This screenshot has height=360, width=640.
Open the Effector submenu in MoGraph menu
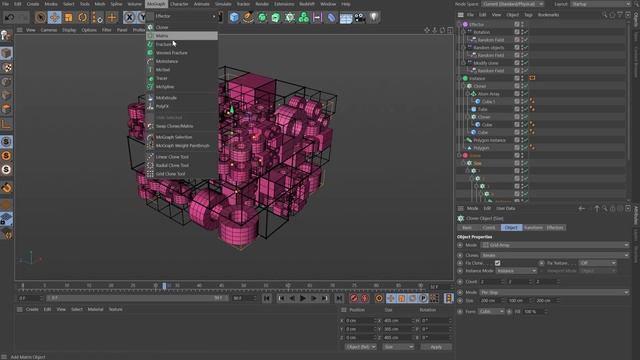182,16
